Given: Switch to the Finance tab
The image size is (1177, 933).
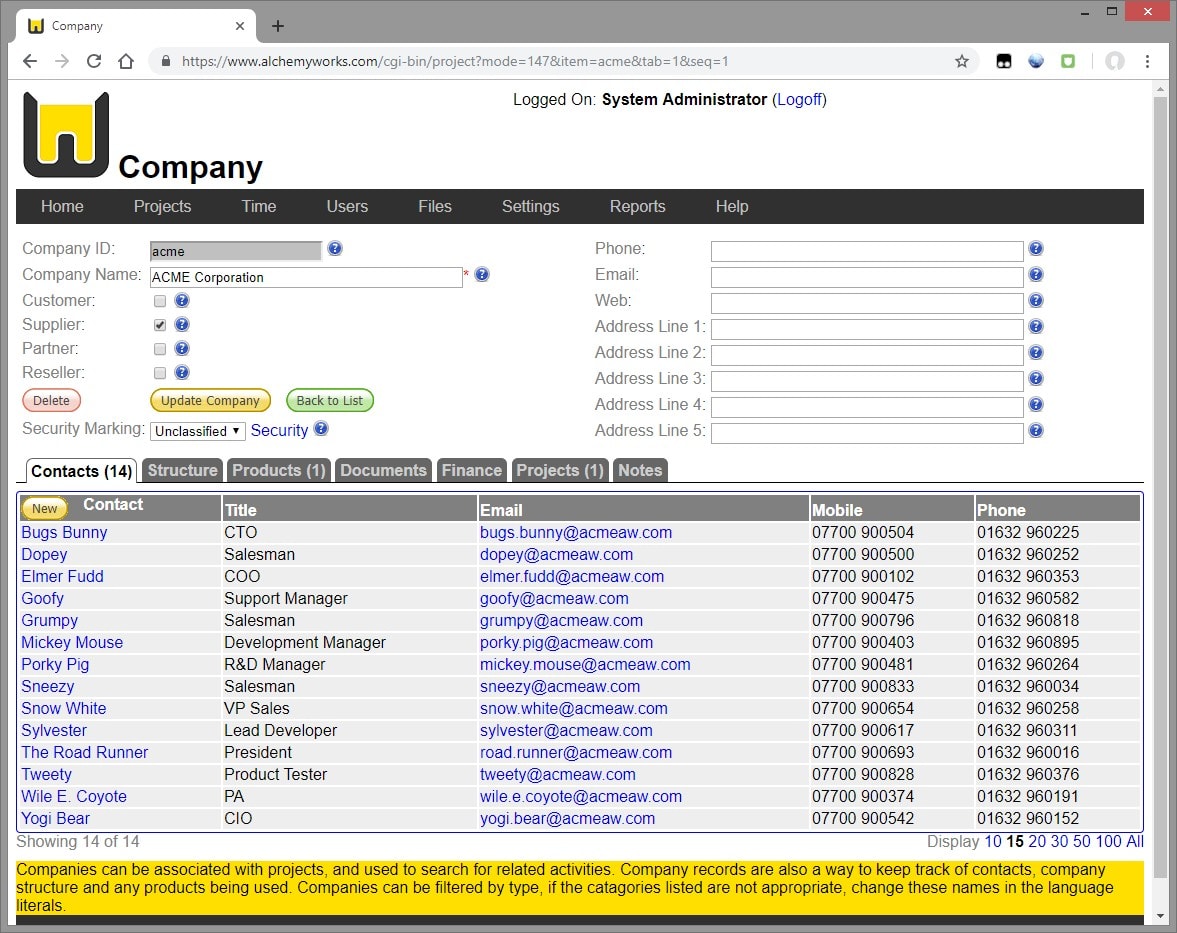Looking at the screenshot, I should pos(471,470).
